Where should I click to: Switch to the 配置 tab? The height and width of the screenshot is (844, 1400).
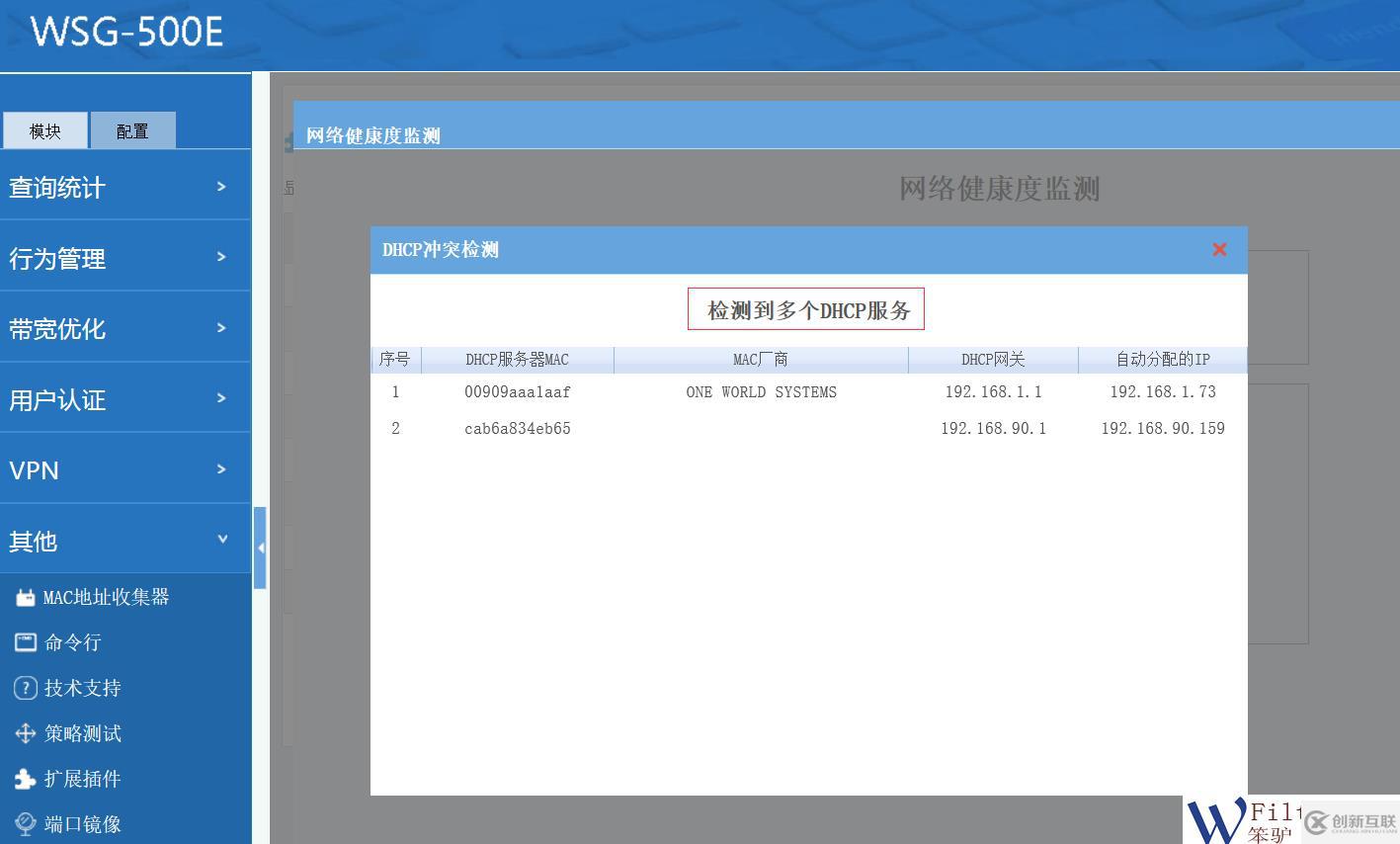pos(132,129)
